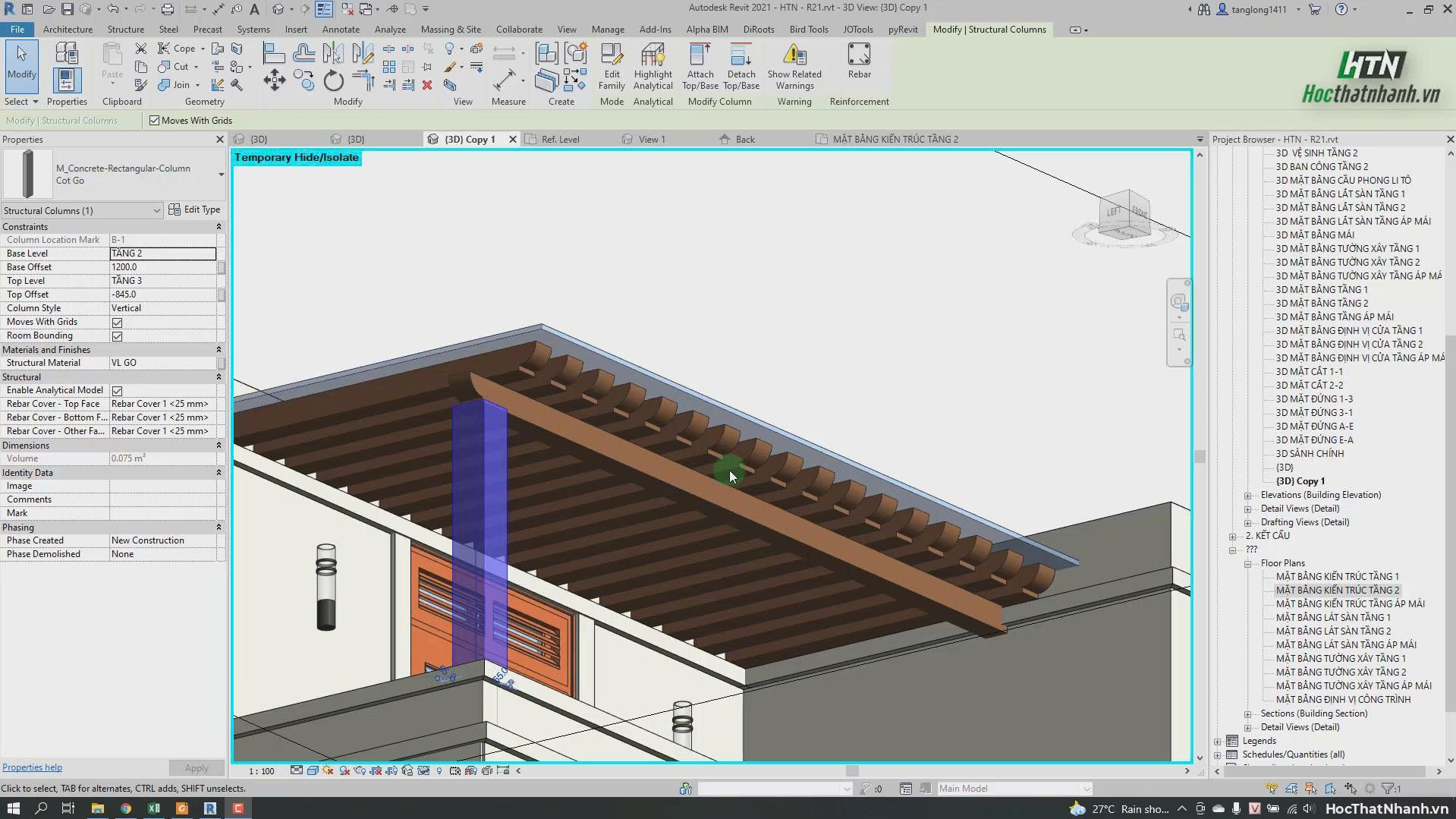Open the Annotate ribbon tab
Image resolution: width=1456 pixels, height=819 pixels.
[341, 29]
